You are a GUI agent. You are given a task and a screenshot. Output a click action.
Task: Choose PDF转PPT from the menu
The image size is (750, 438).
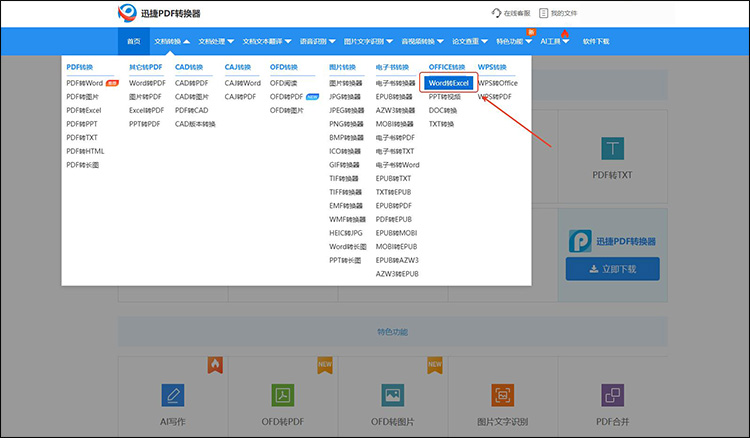pos(82,124)
